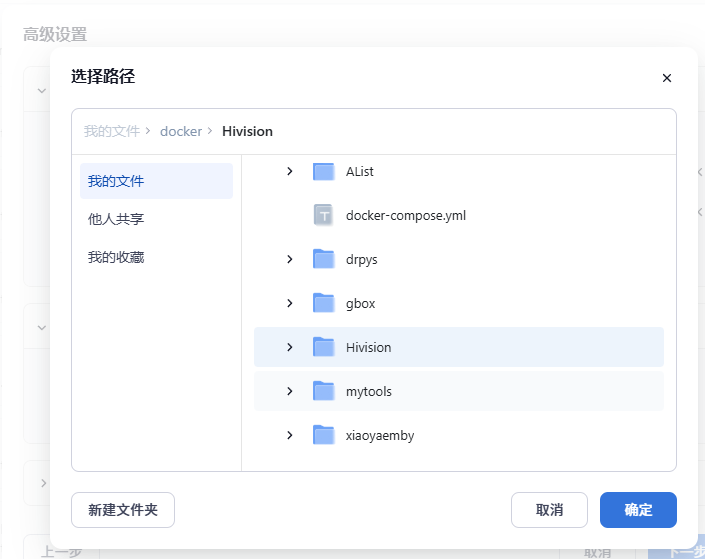Open 我的收藏 in the sidebar
The image size is (705, 559).
pos(116,257)
